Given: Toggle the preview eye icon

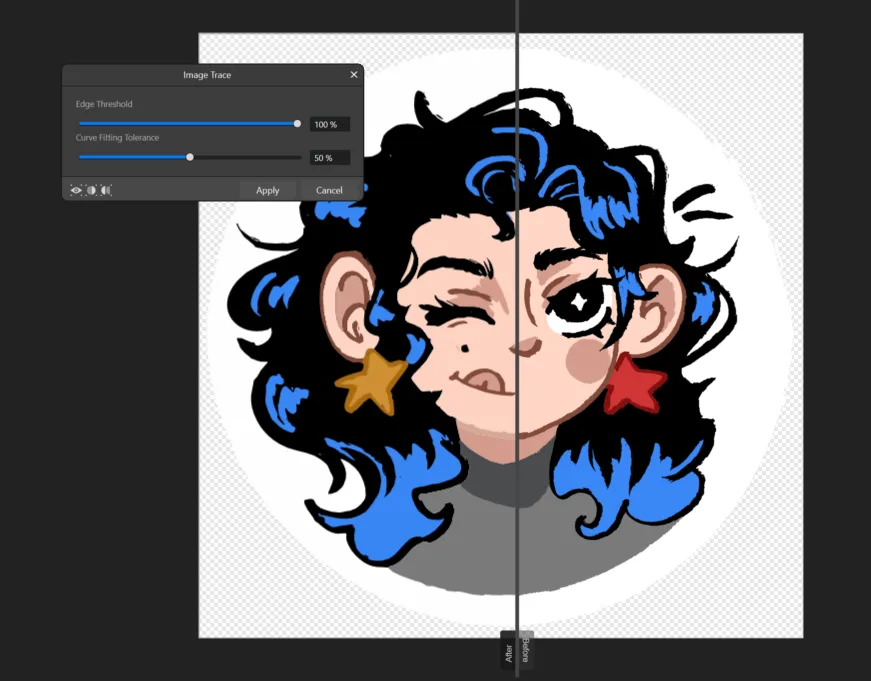Looking at the screenshot, I should tap(78, 189).
